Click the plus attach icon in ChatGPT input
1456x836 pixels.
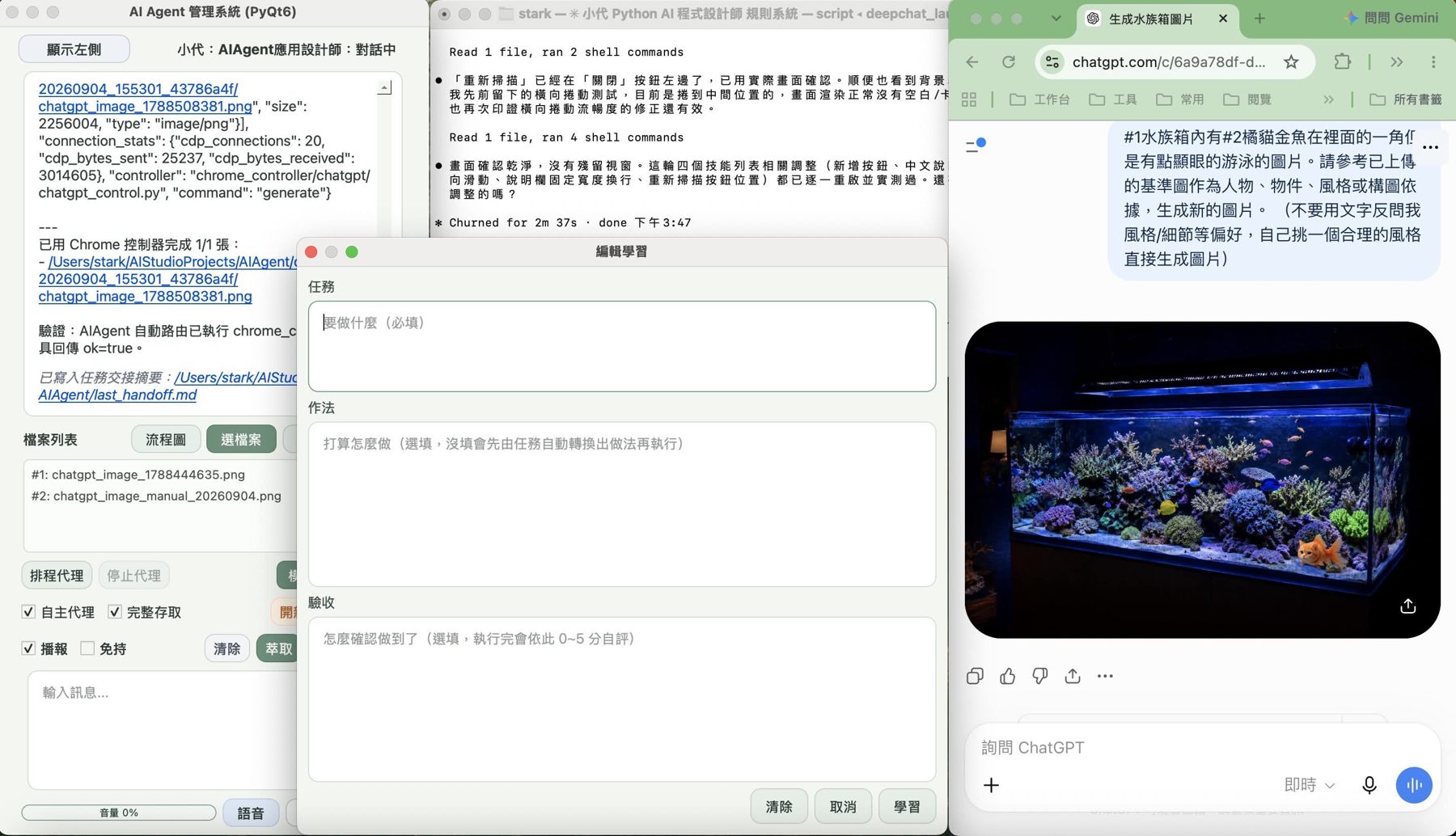coord(991,785)
